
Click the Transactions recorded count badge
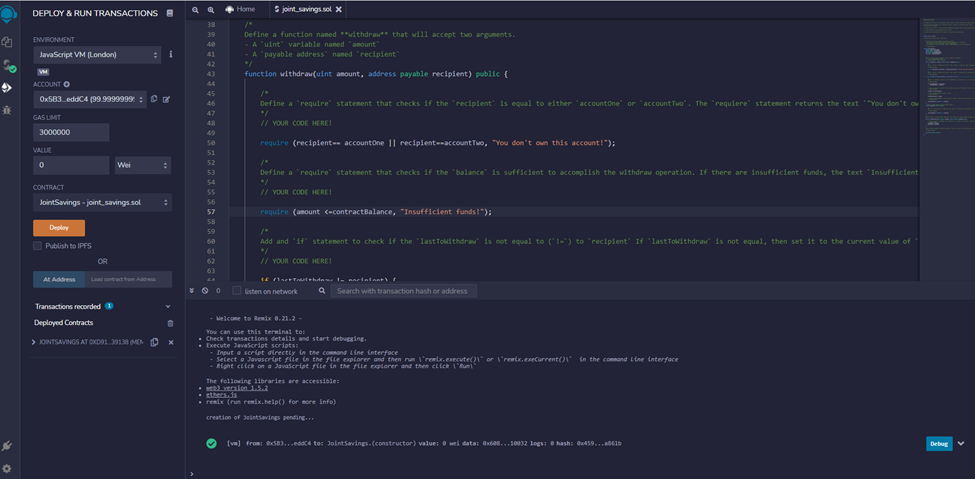click(x=109, y=307)
